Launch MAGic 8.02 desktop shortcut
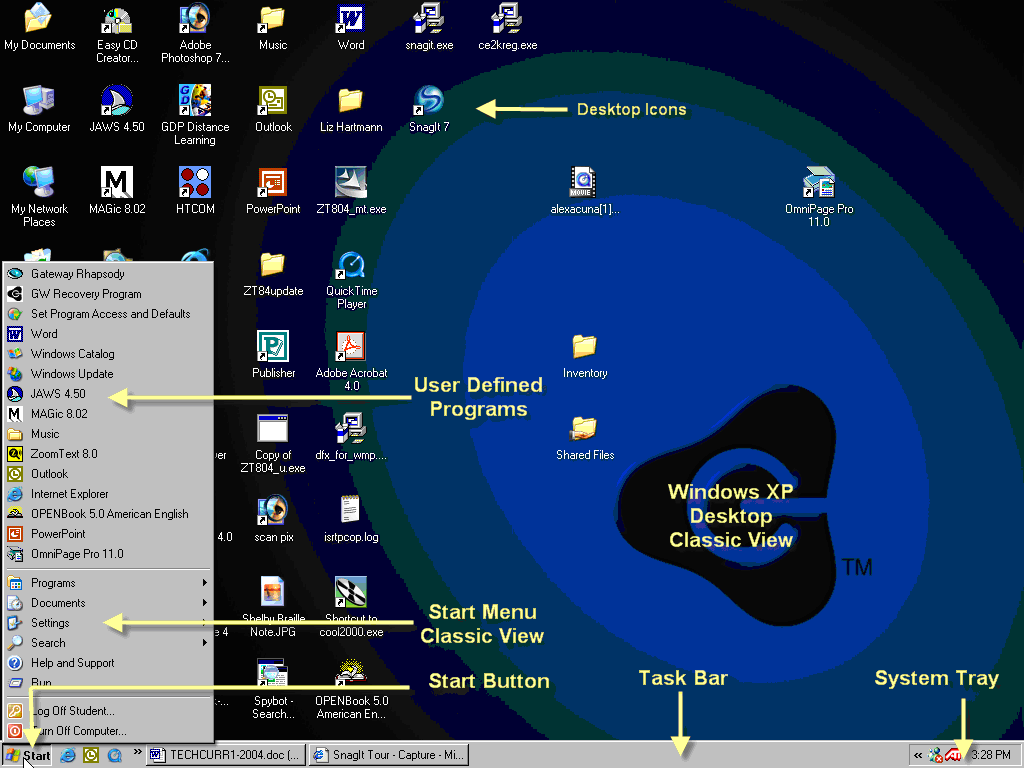The height and width of the screenshot is (768, 1024). (x=117, y=191)
